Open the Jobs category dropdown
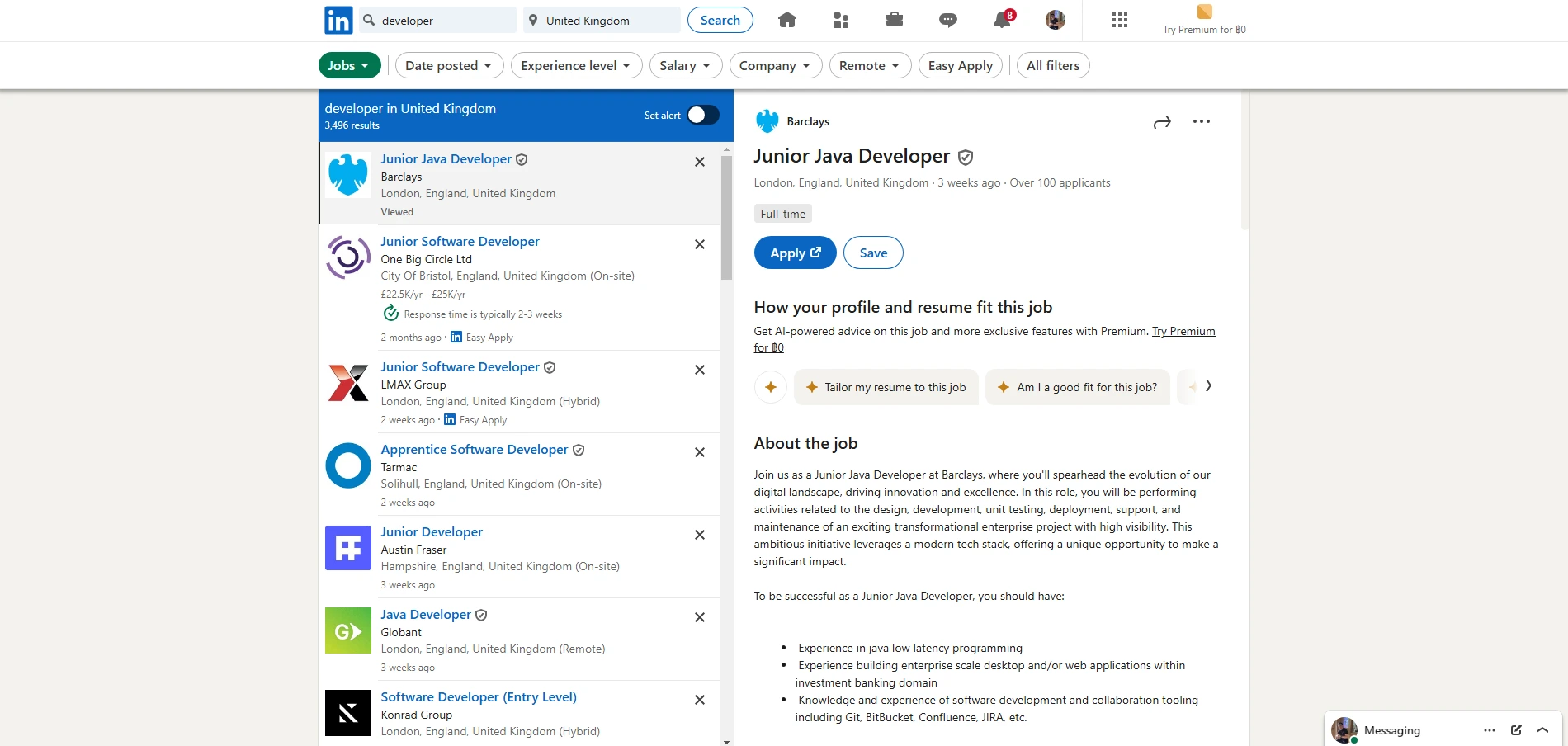The height and width of the screenshot is (746, 1568). (350, 65)
